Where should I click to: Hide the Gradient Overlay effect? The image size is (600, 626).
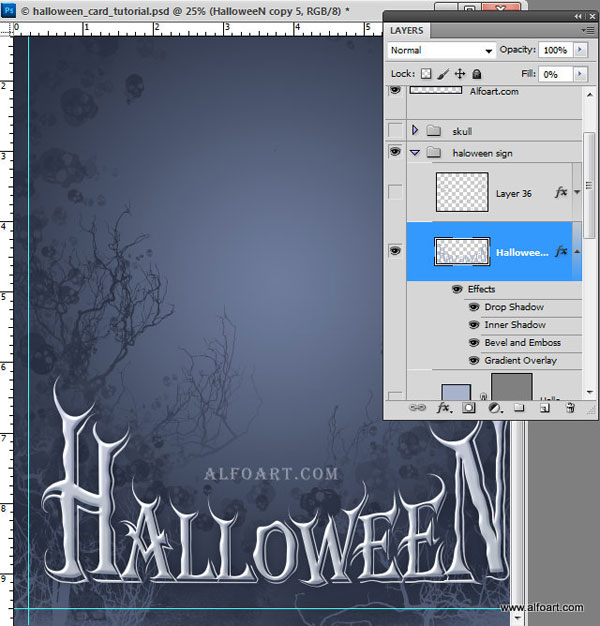pos(474,361)
